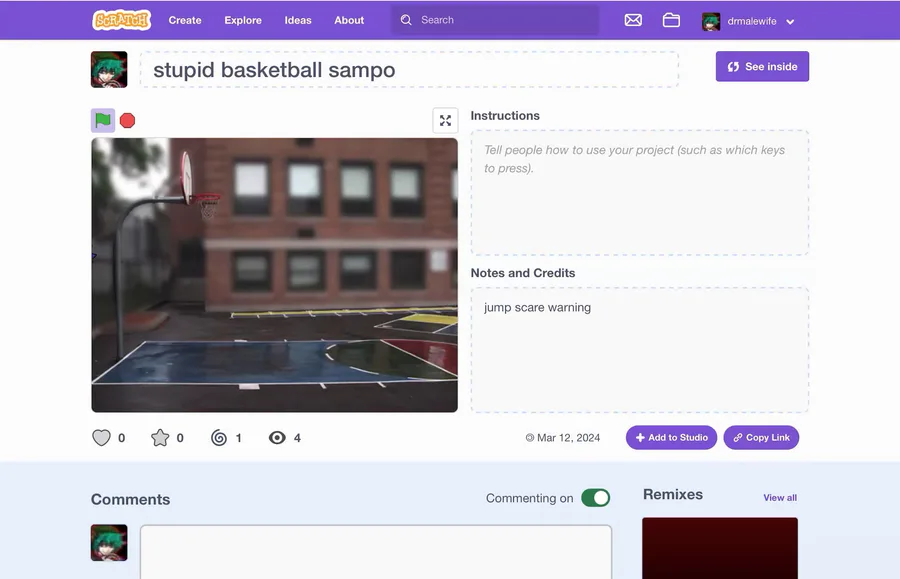The image size is (900, 579).
Task: Focus the Search field
Action: tap(495, 20)
